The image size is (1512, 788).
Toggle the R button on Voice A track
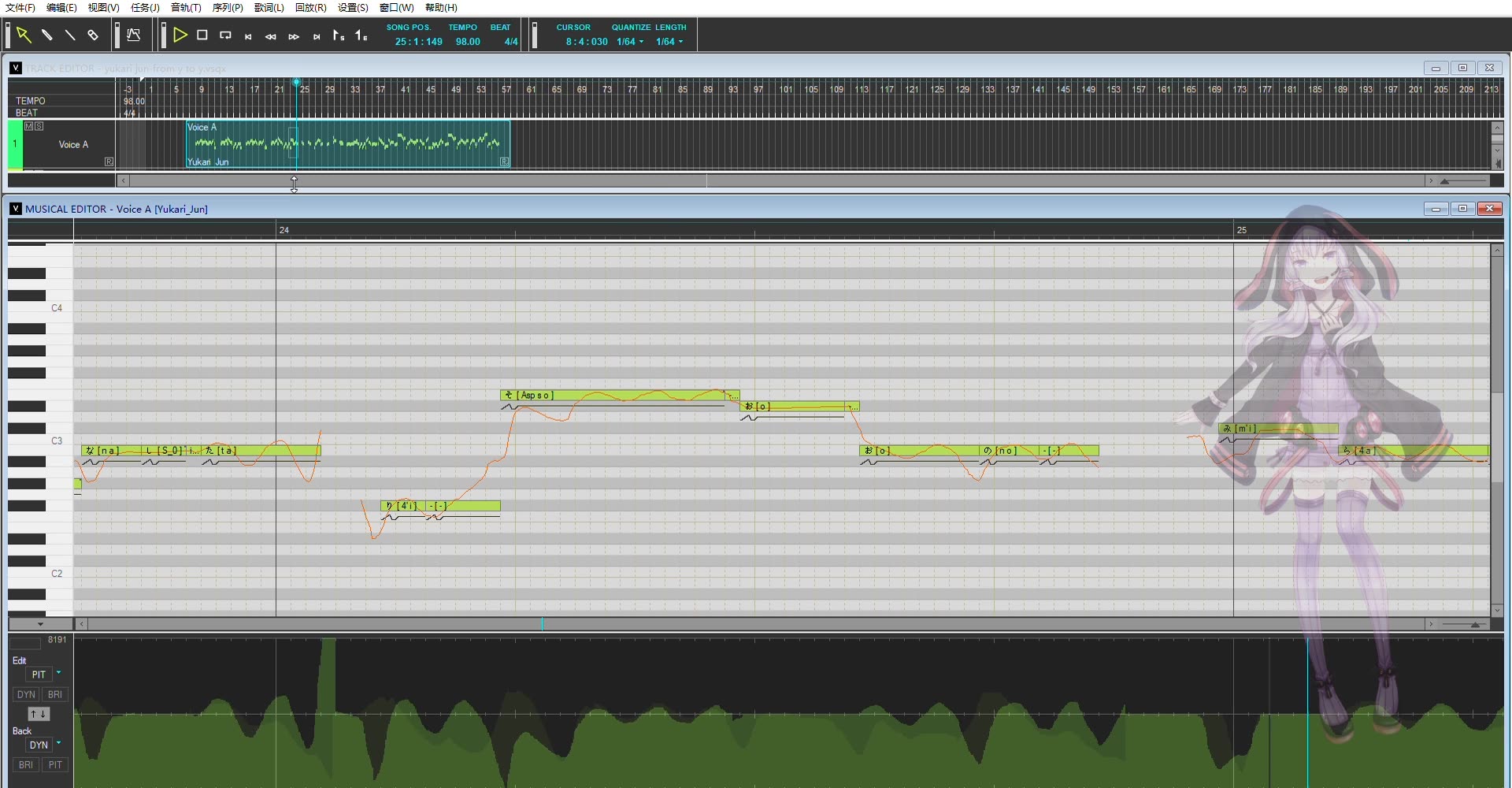pos(109,162)
